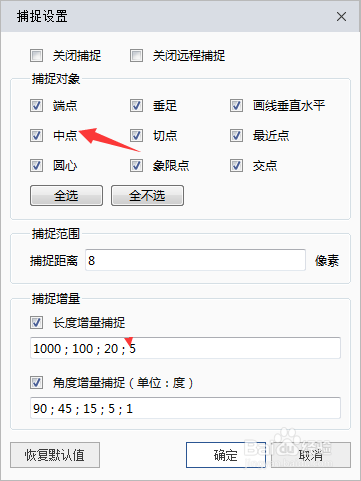Screen dimensions: 361x481
Task: Click the length increment values field
Action: pyautogui.click(x=185, y=348)
